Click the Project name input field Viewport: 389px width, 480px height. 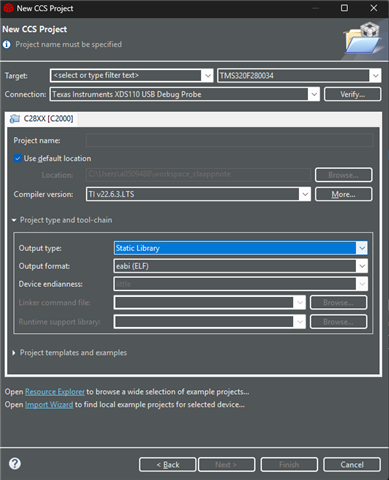pos(229,140)
